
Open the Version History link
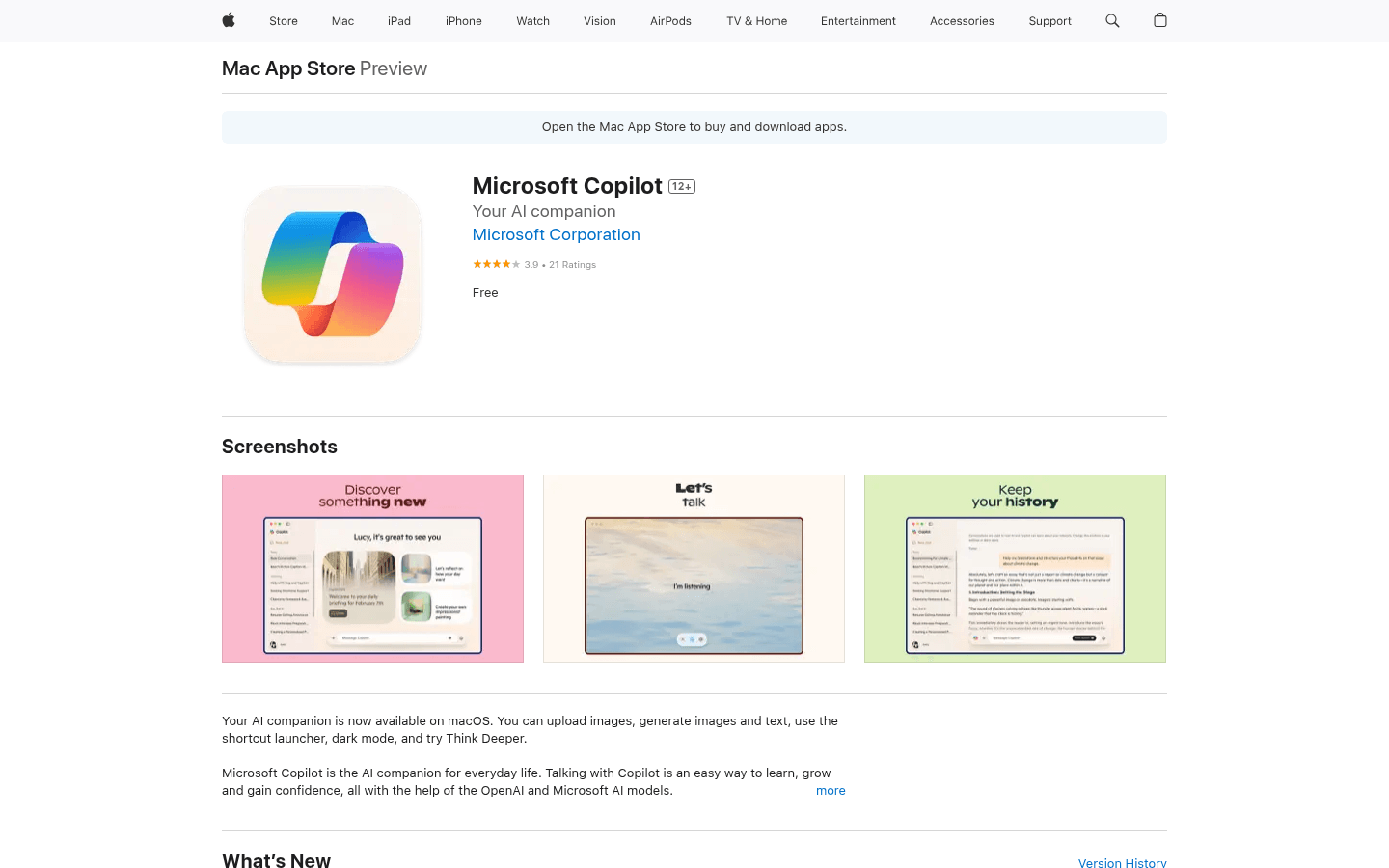[1122, 862]
